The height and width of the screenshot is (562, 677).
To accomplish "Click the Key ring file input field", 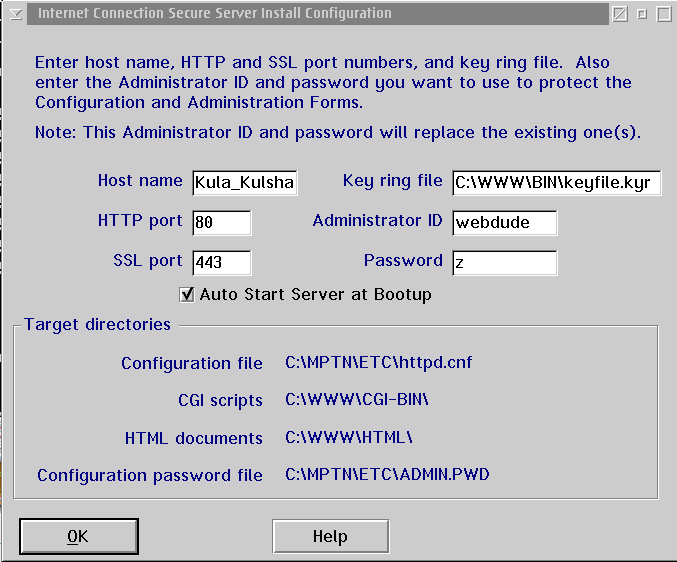I will pyautogui.click(x=555, y=182).
